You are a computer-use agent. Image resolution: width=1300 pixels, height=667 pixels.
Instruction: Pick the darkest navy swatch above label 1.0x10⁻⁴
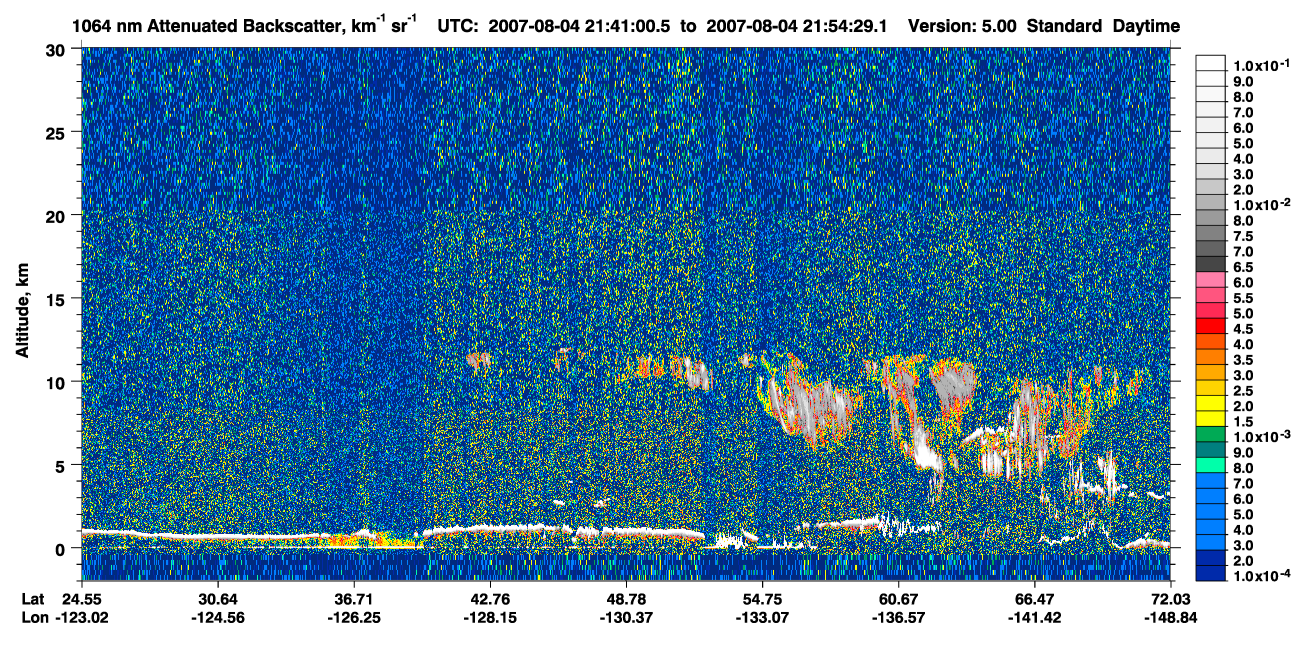coord(1210,575)
